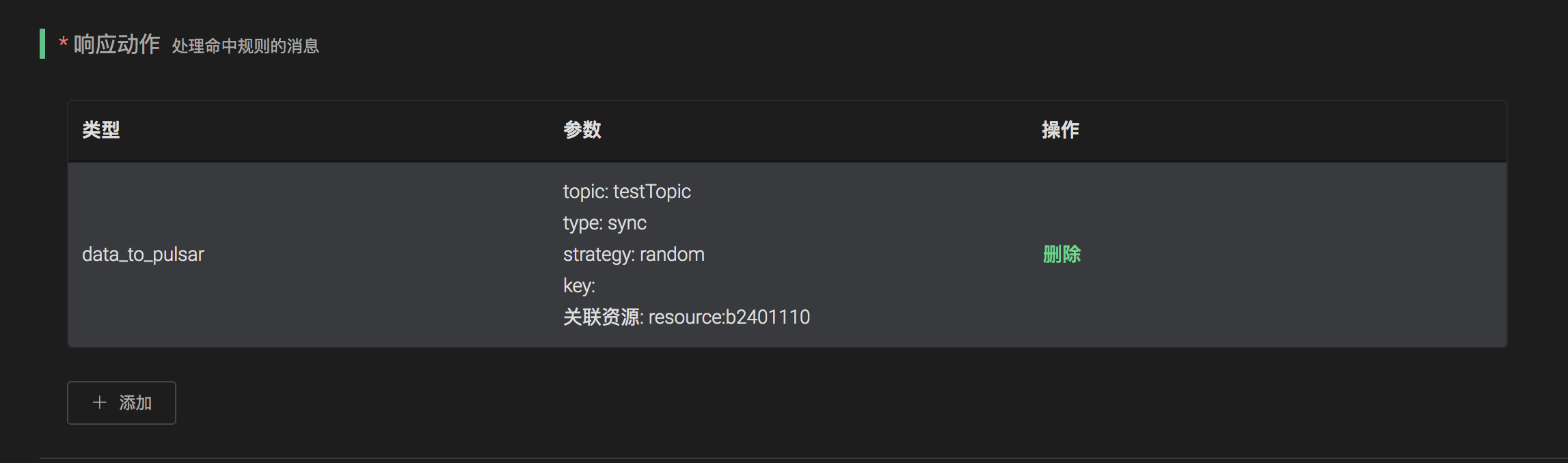Click the red required asterisk beside 响应动作

click(63, 44)
